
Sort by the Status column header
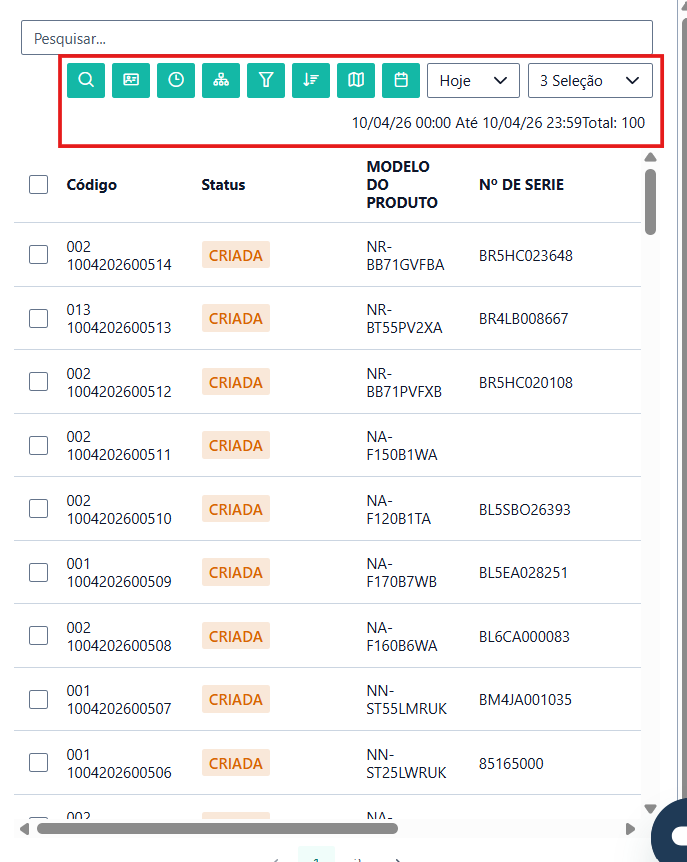tap(223, 185)
